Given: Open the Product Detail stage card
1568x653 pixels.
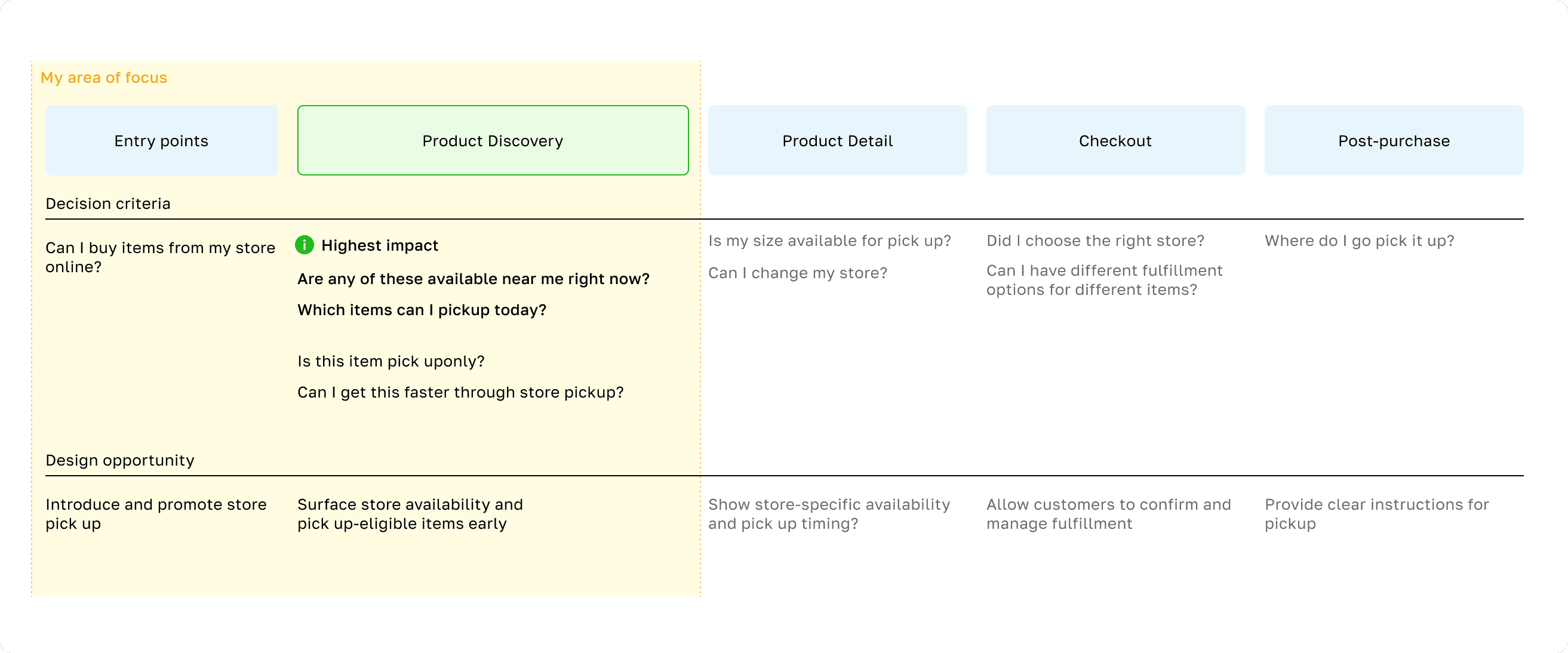Looking at the screenshot, I should (x=837, y=141).
